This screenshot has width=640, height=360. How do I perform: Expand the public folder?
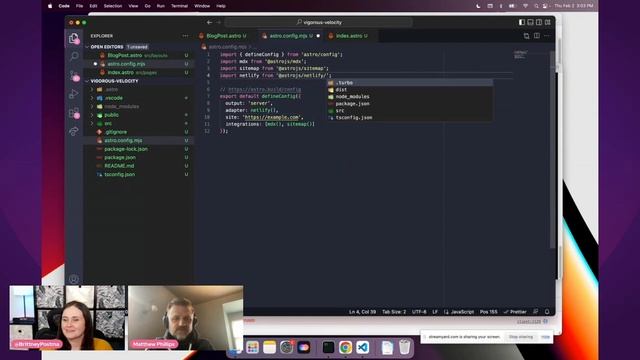pyautogui.click(x=92, y=115)
